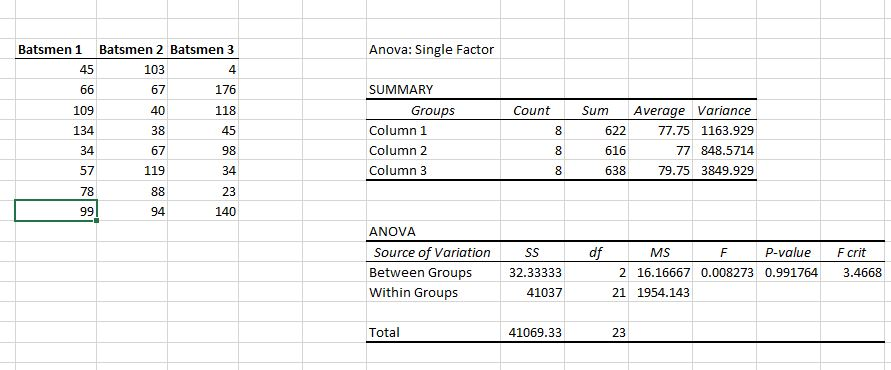Click the Source of Variation header cell
891x370 pixels.
(x=433, y=252)
